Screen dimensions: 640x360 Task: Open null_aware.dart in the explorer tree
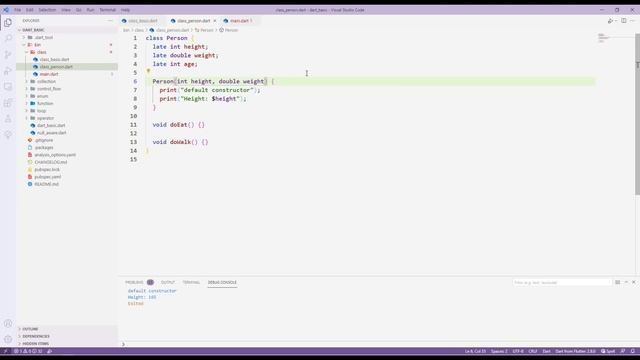[x=51, y=133]
